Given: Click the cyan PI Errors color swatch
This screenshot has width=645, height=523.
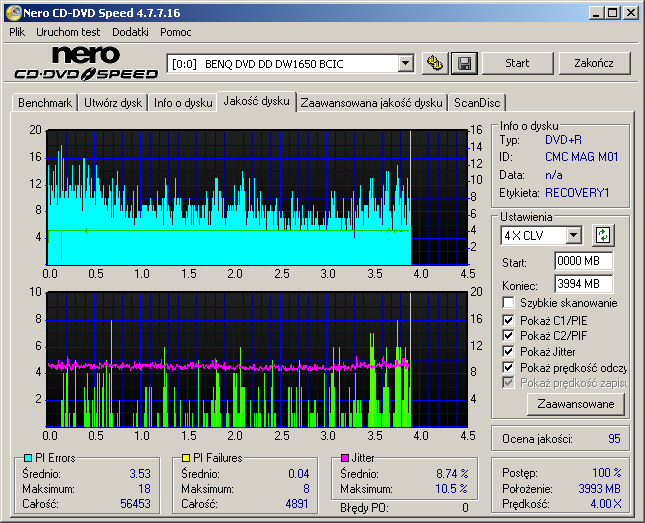Looking at the screenshot, I should 28,458.
